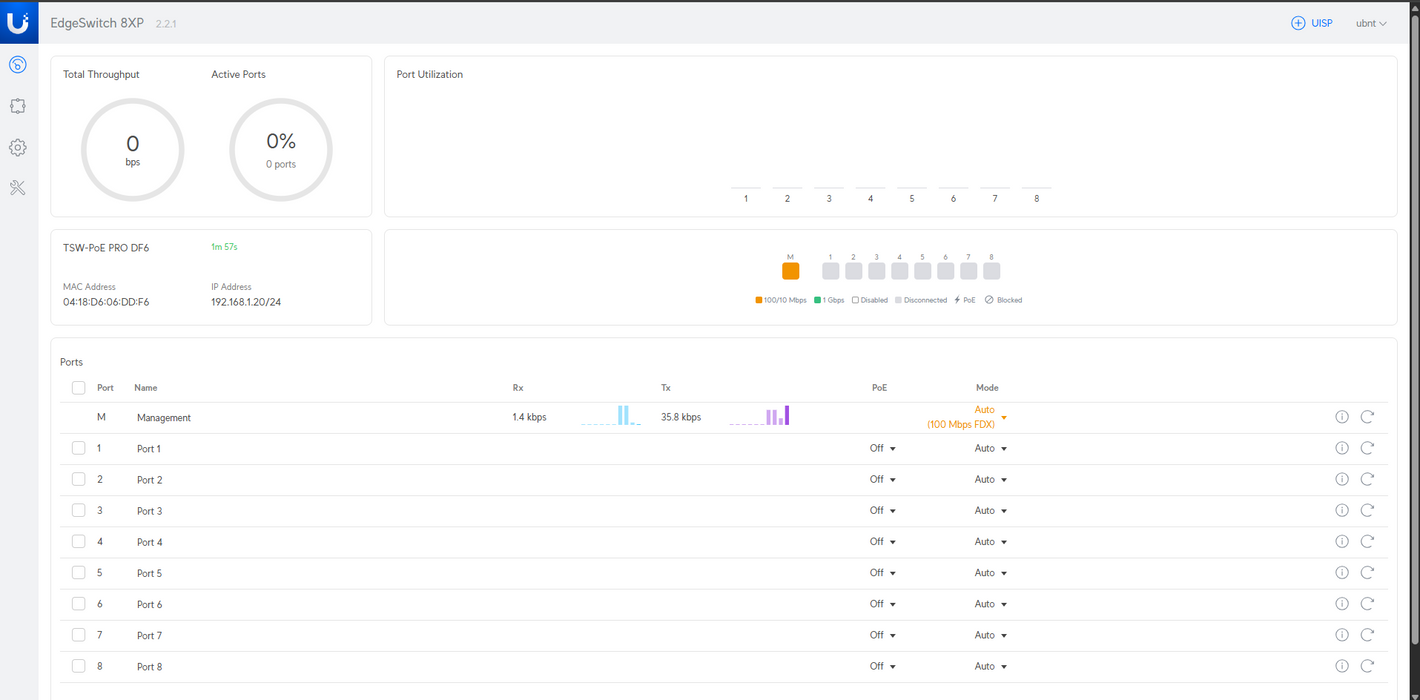
Task: Click the orange Management port square in diagram
Action: pos(790,271)
